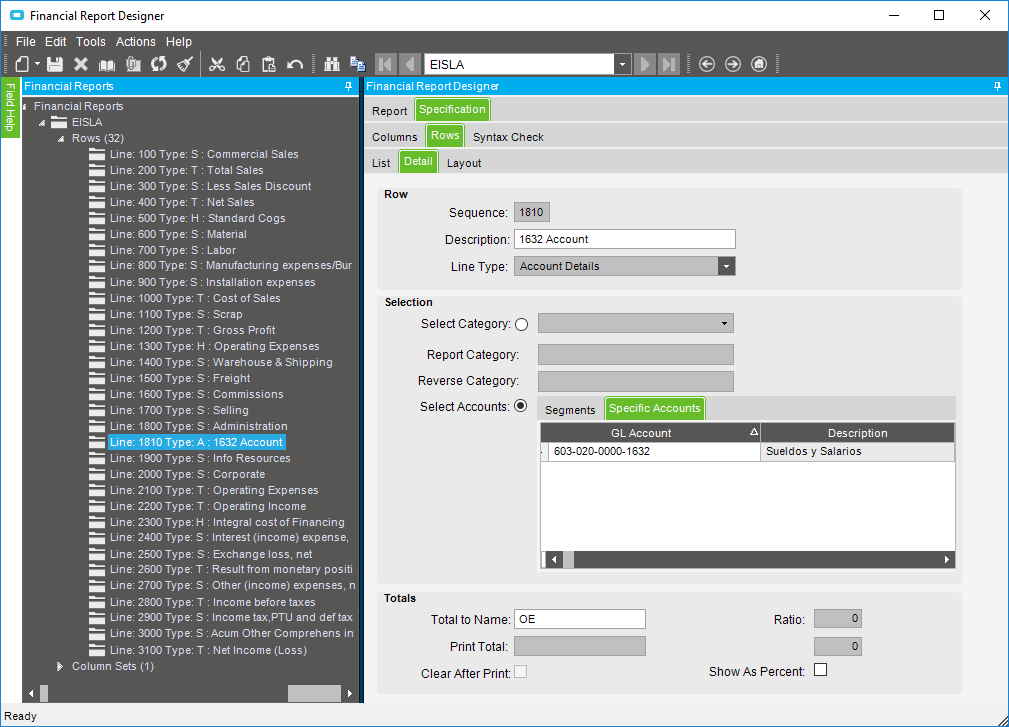
Task: Click the Forward circle arrow icon
Action: tap(733, 64)
